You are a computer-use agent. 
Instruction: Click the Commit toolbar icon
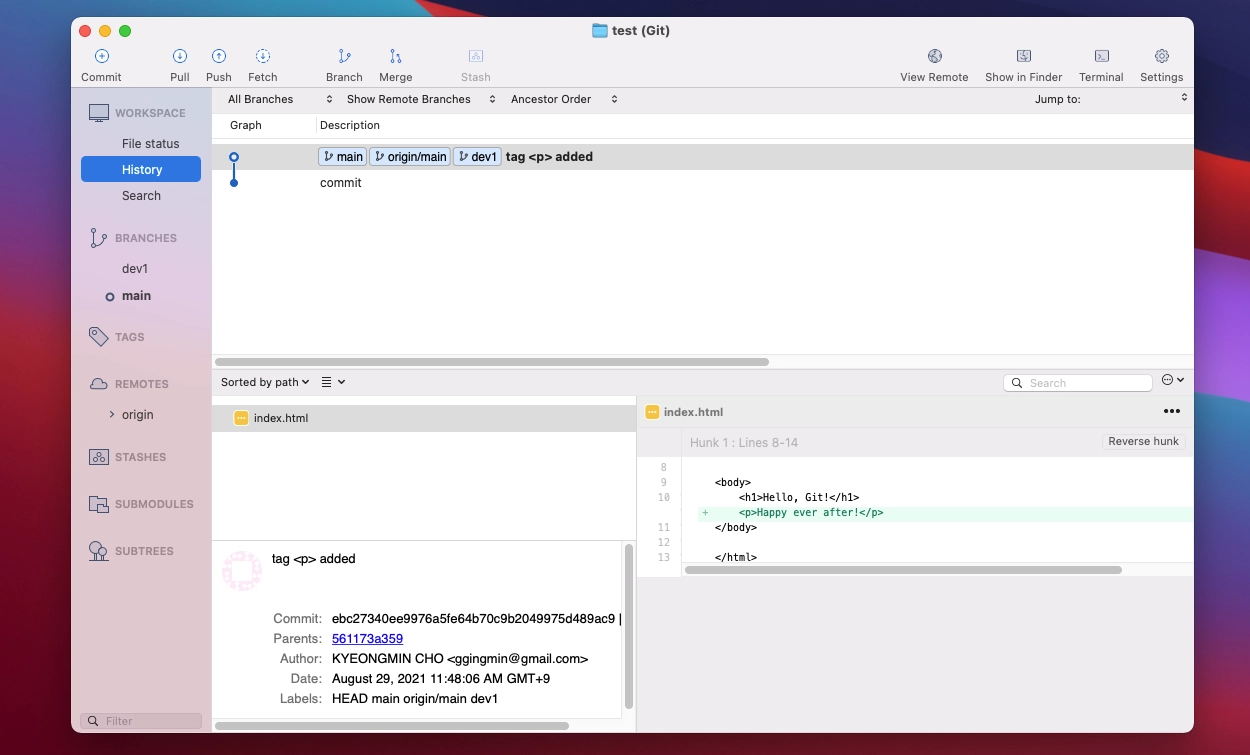click(101, 57)
